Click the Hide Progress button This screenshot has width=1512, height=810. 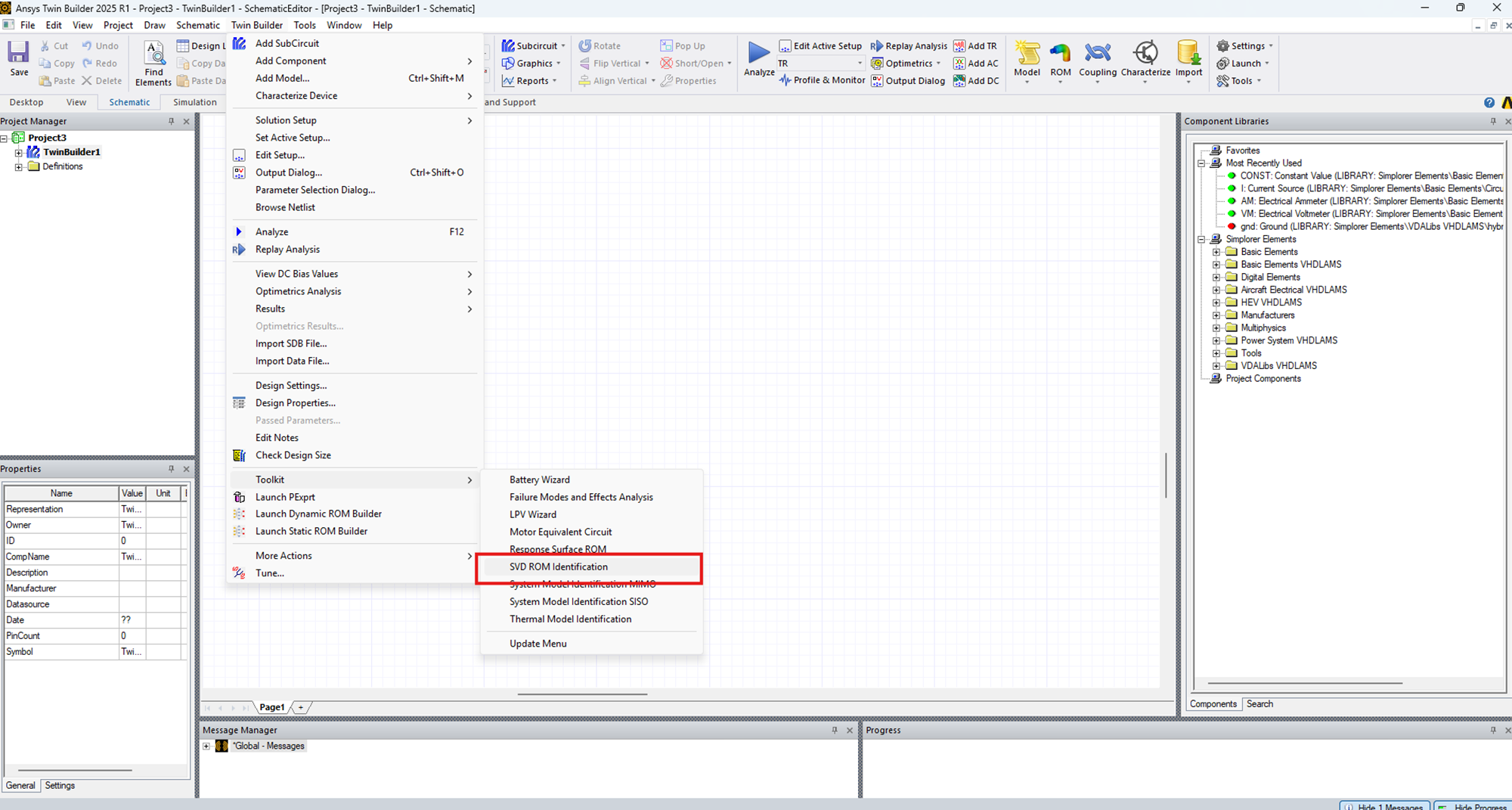point(1473,806)
